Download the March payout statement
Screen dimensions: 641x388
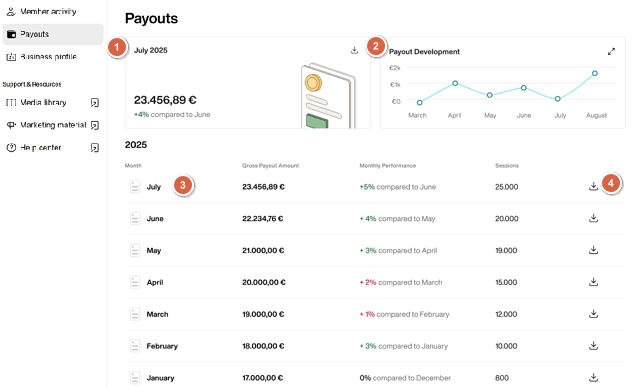(x=594, y=314)
